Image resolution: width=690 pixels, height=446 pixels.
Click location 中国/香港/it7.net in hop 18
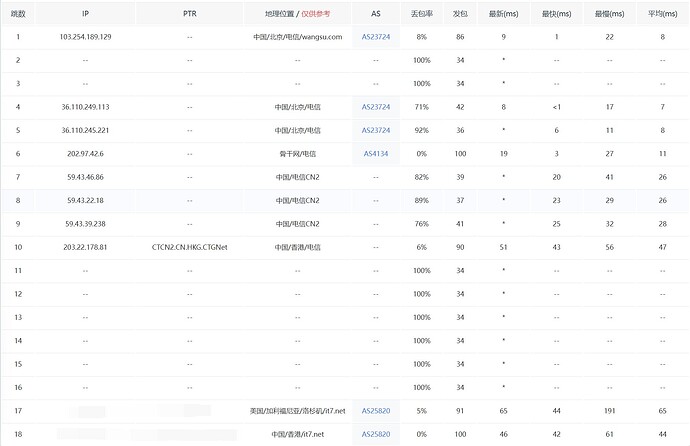(x=297, y=434)
